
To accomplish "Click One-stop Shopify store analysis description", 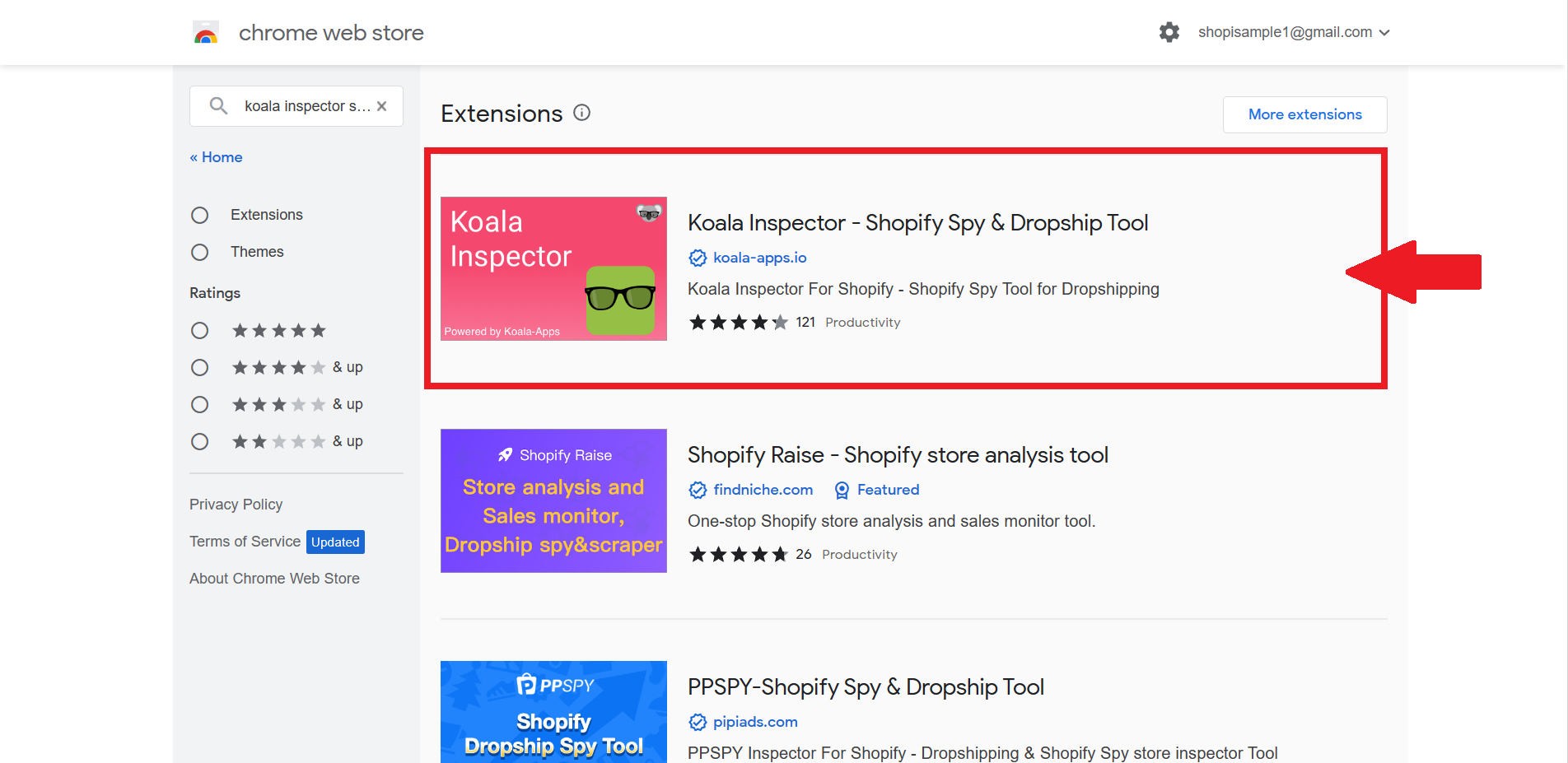I will (891, 521).
